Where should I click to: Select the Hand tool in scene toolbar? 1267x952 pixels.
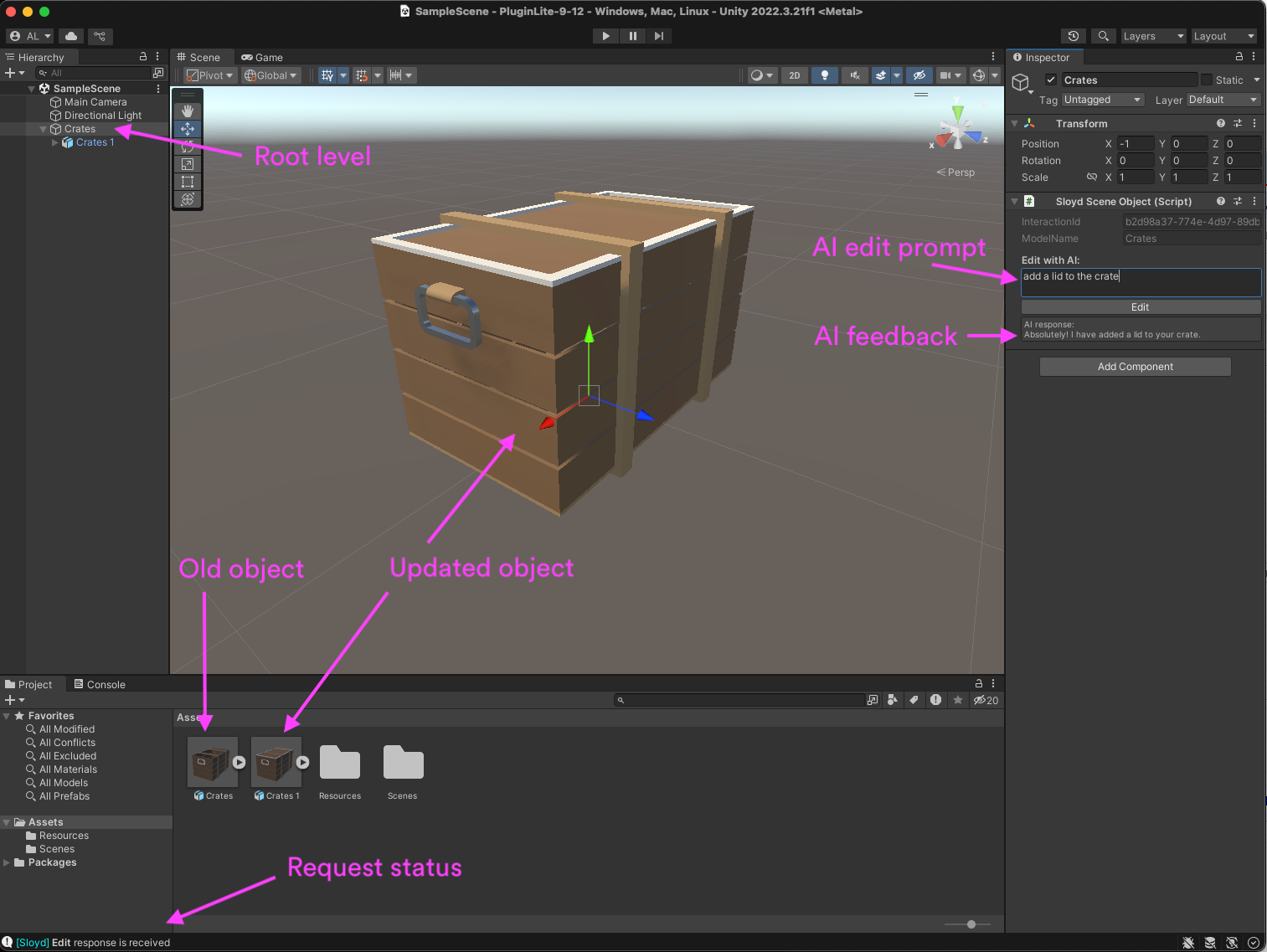[x=188, y=111]
